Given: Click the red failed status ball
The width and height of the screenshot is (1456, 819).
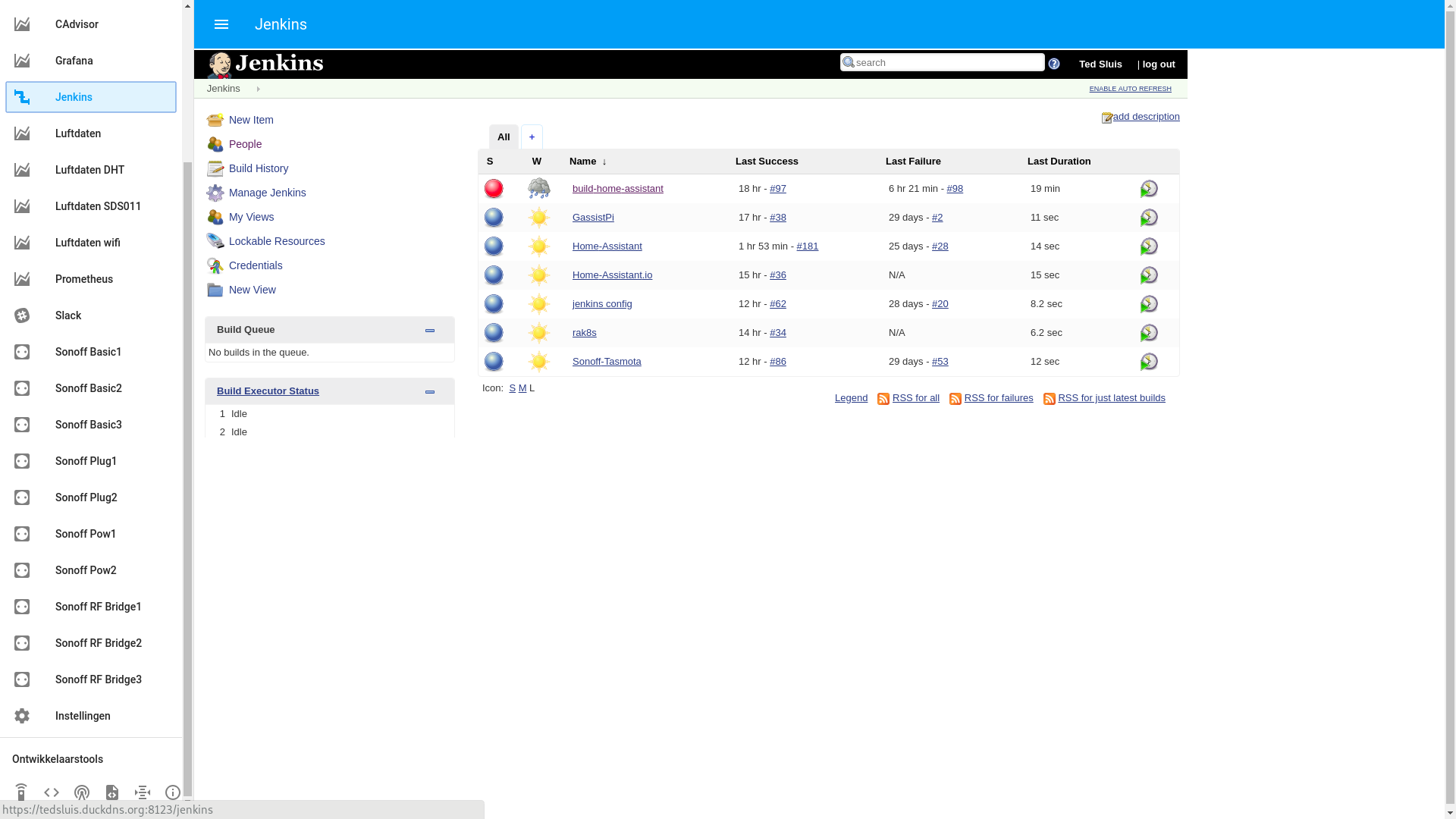Looking at the screenshot, I should (494, 189).
